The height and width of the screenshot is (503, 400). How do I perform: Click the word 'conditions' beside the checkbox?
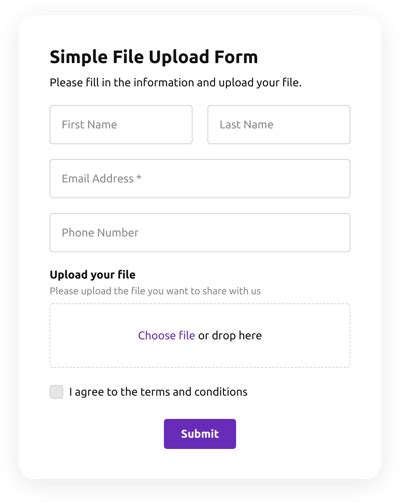pos(221,392)
